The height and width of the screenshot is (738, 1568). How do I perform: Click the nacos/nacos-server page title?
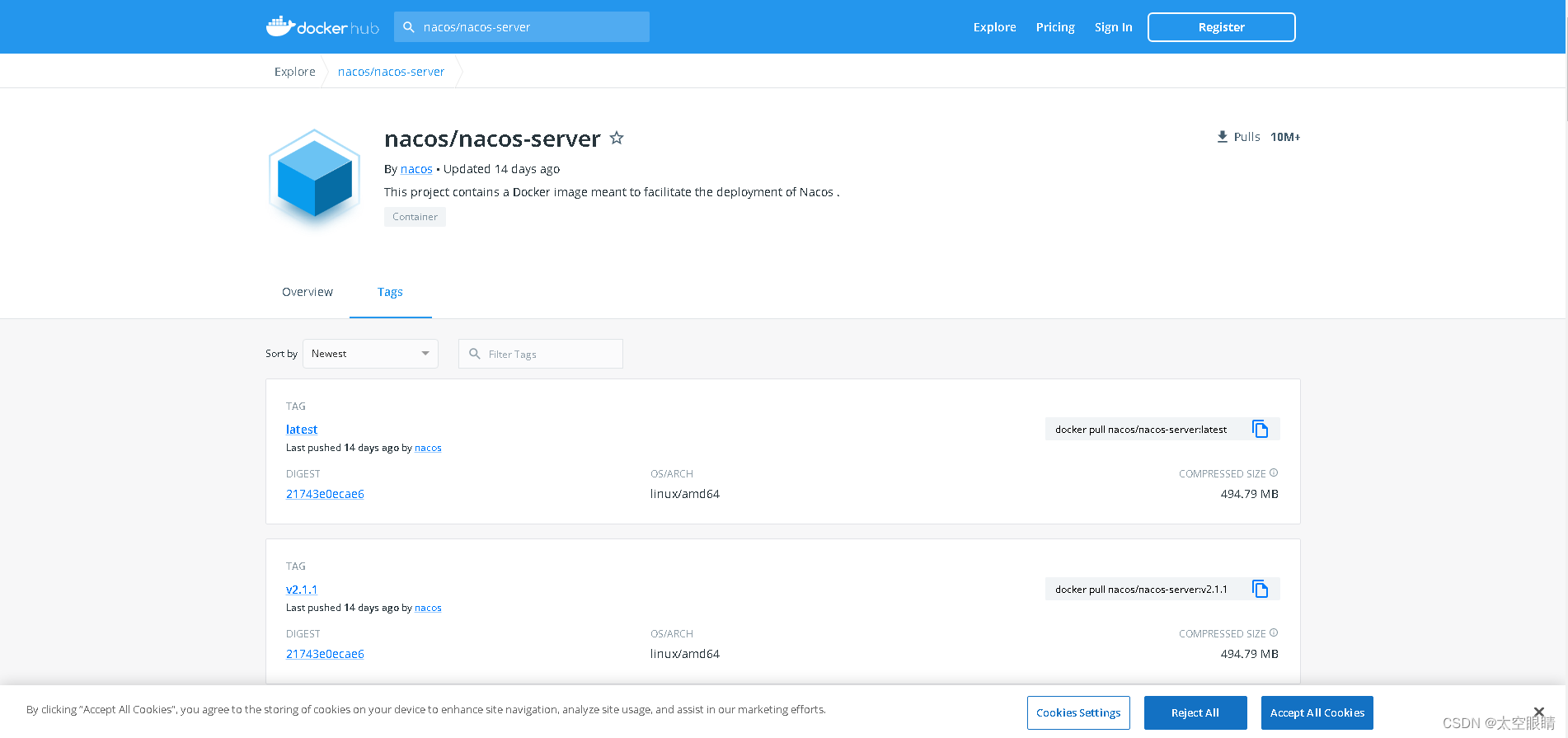[492, 139]
